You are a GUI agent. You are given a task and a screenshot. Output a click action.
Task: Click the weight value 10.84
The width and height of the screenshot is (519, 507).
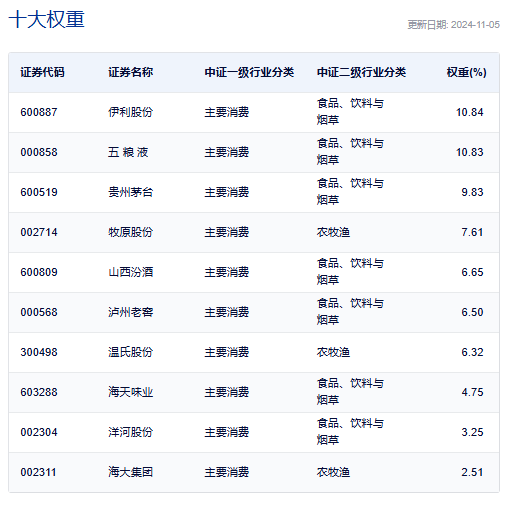(x=469, y=112)
